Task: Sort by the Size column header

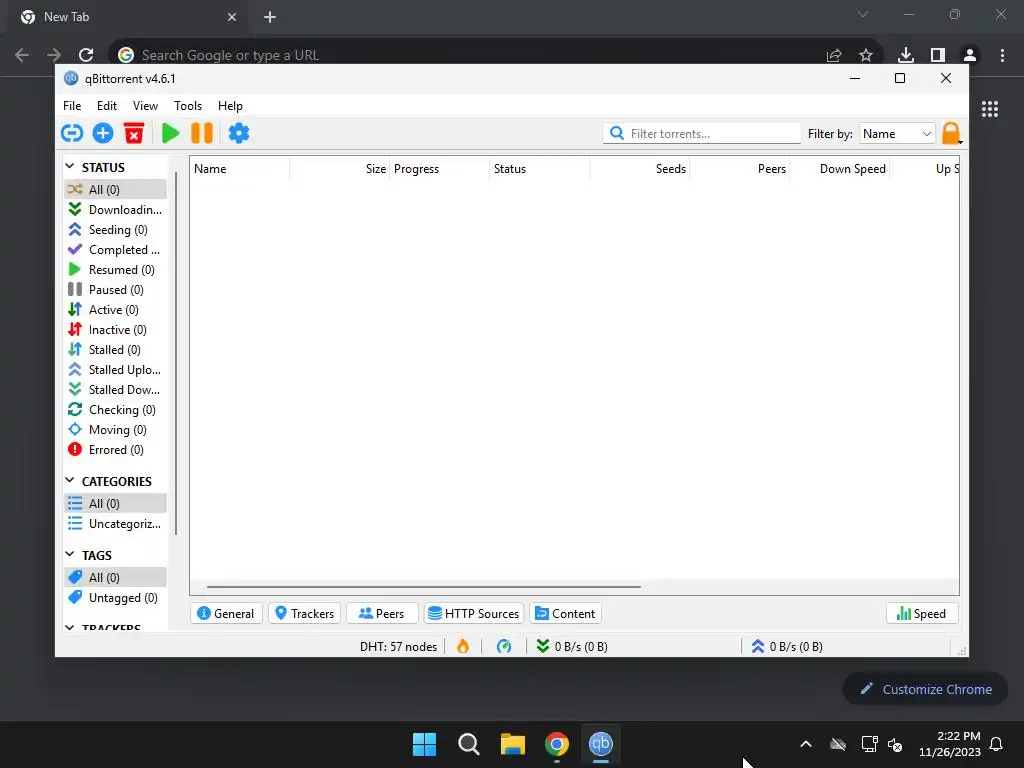Action: 340,168
